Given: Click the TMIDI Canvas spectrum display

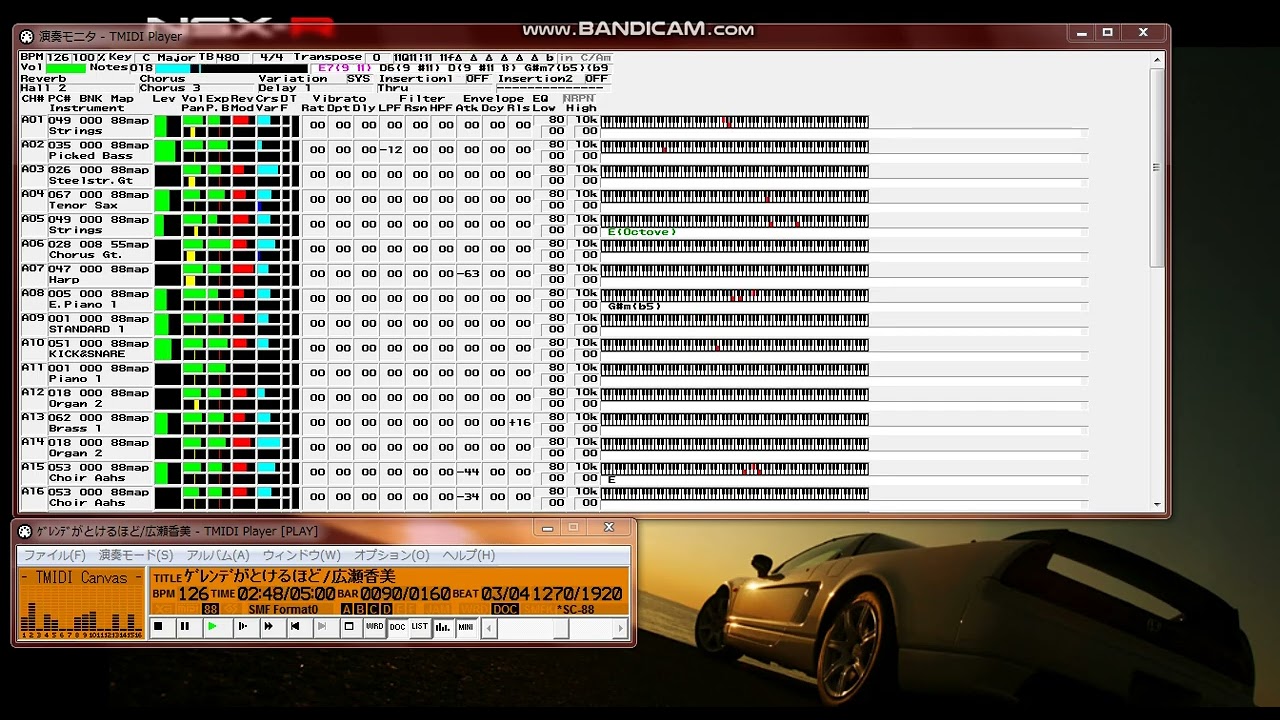Looking at the screenshot, I should [82, 604].
